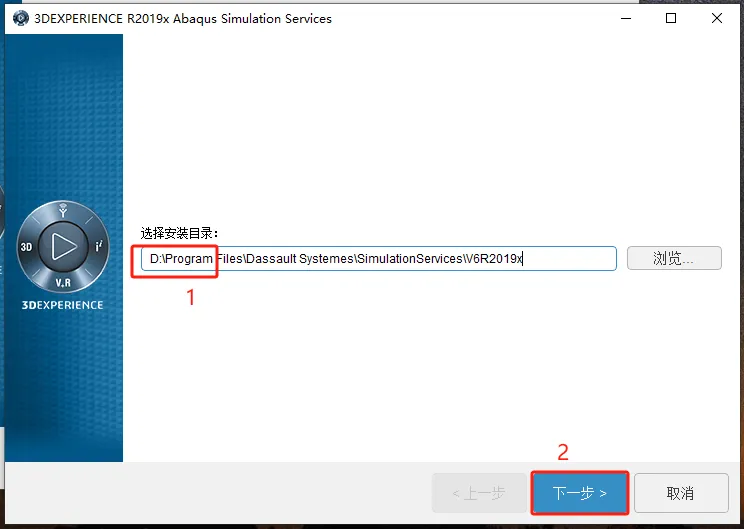
Task: Maximize the installer window
Action: pyautogui.click(x=671, y=19)
